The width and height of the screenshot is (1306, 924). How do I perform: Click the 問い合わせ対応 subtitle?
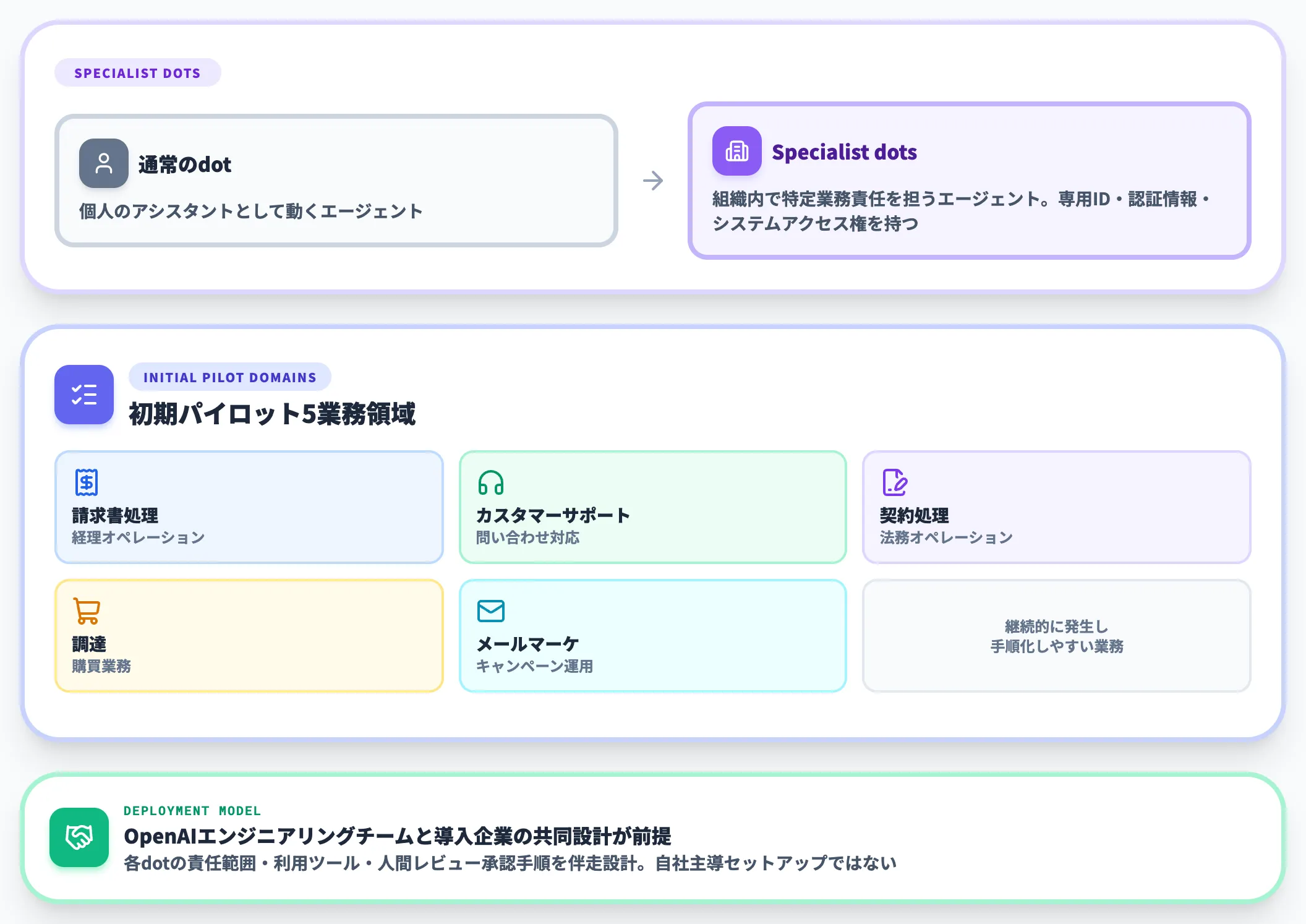click(527, 537)
